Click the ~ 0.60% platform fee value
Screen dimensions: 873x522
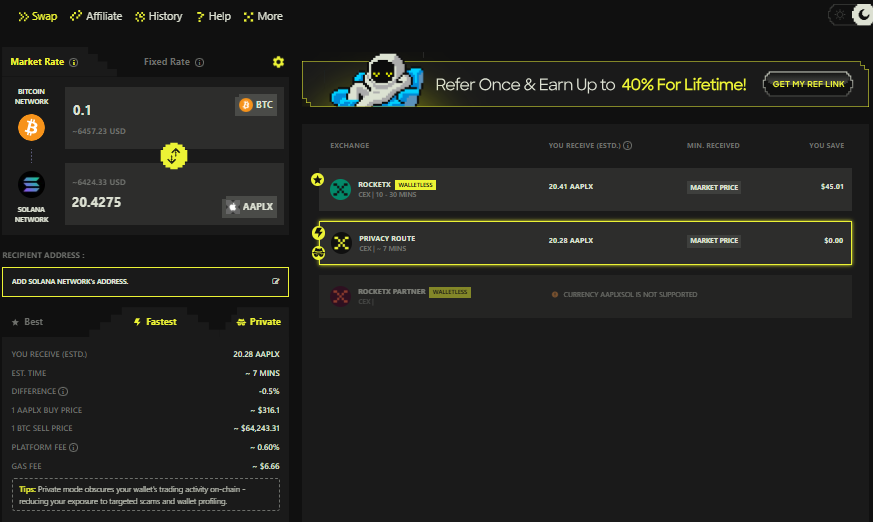265,447
